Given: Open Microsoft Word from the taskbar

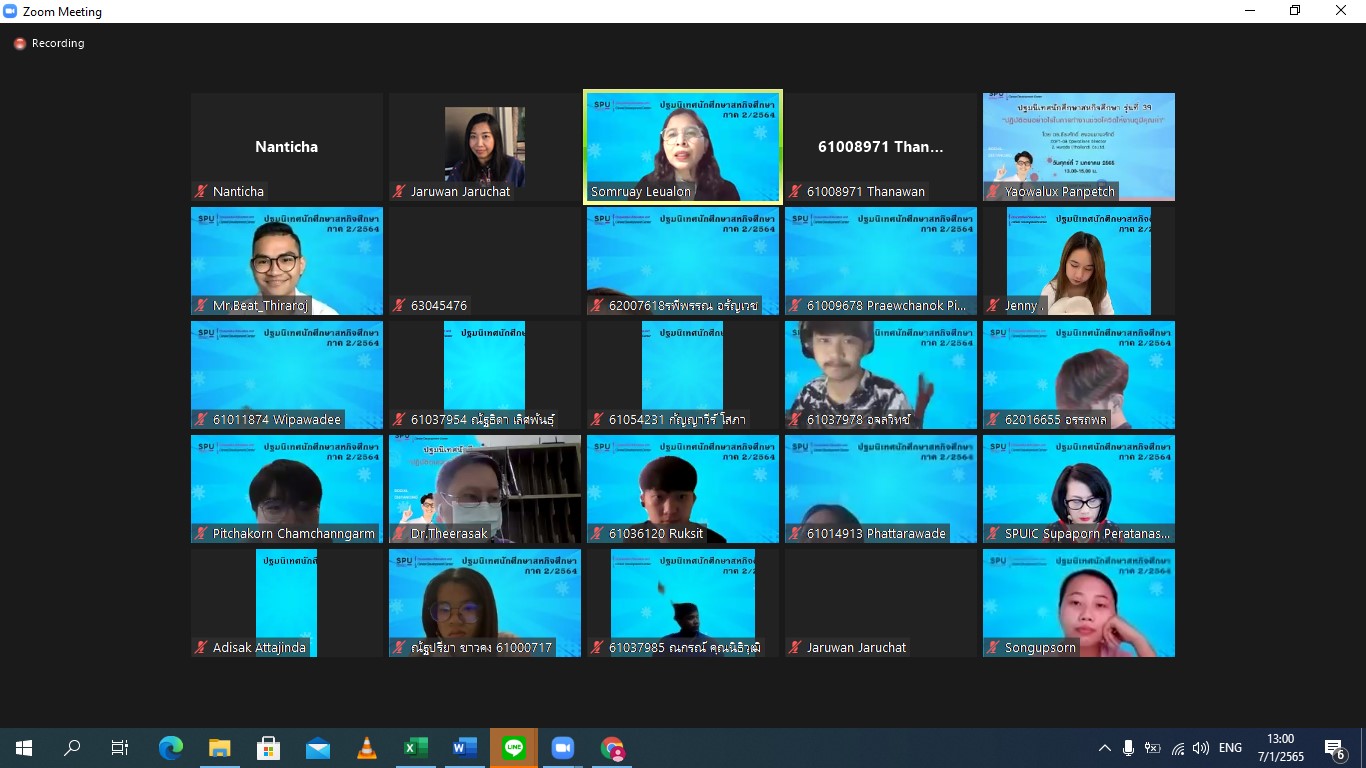Looking at the screenshot, I should 465,748.
